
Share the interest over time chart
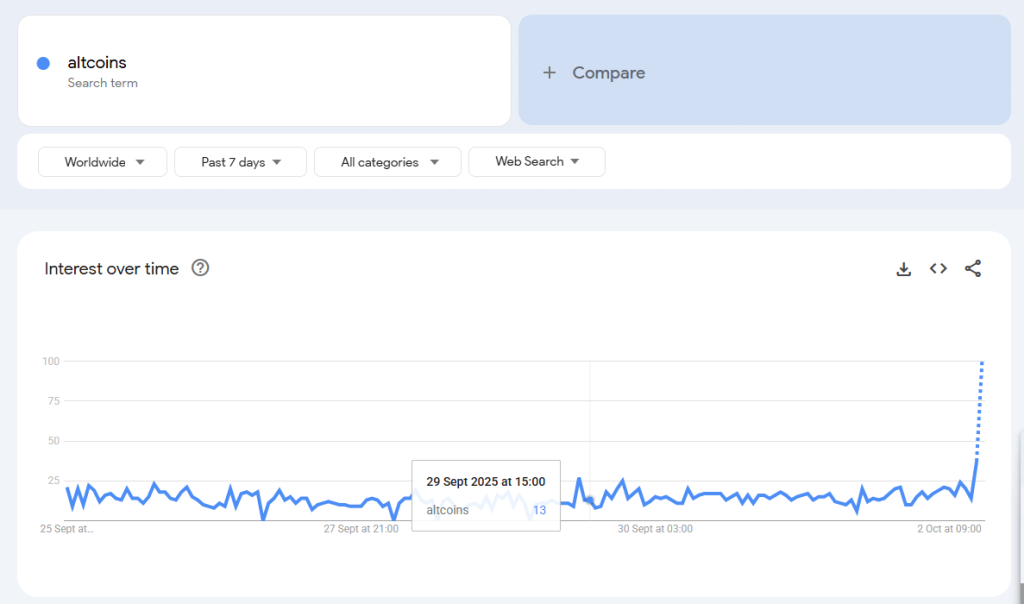point(973,268)
